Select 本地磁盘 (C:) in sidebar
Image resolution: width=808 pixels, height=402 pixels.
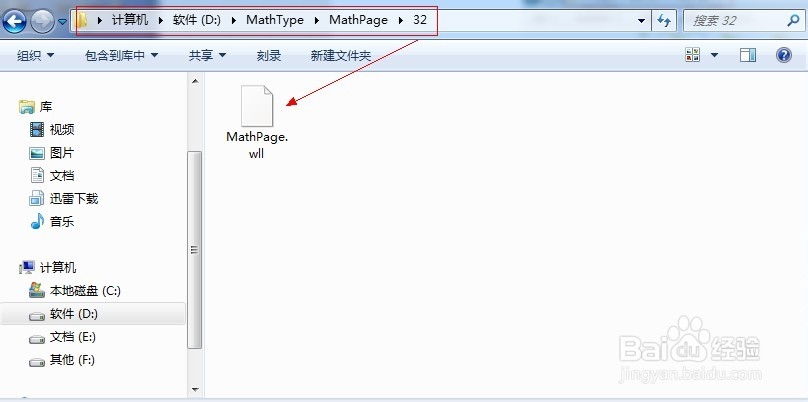[85, 291]
